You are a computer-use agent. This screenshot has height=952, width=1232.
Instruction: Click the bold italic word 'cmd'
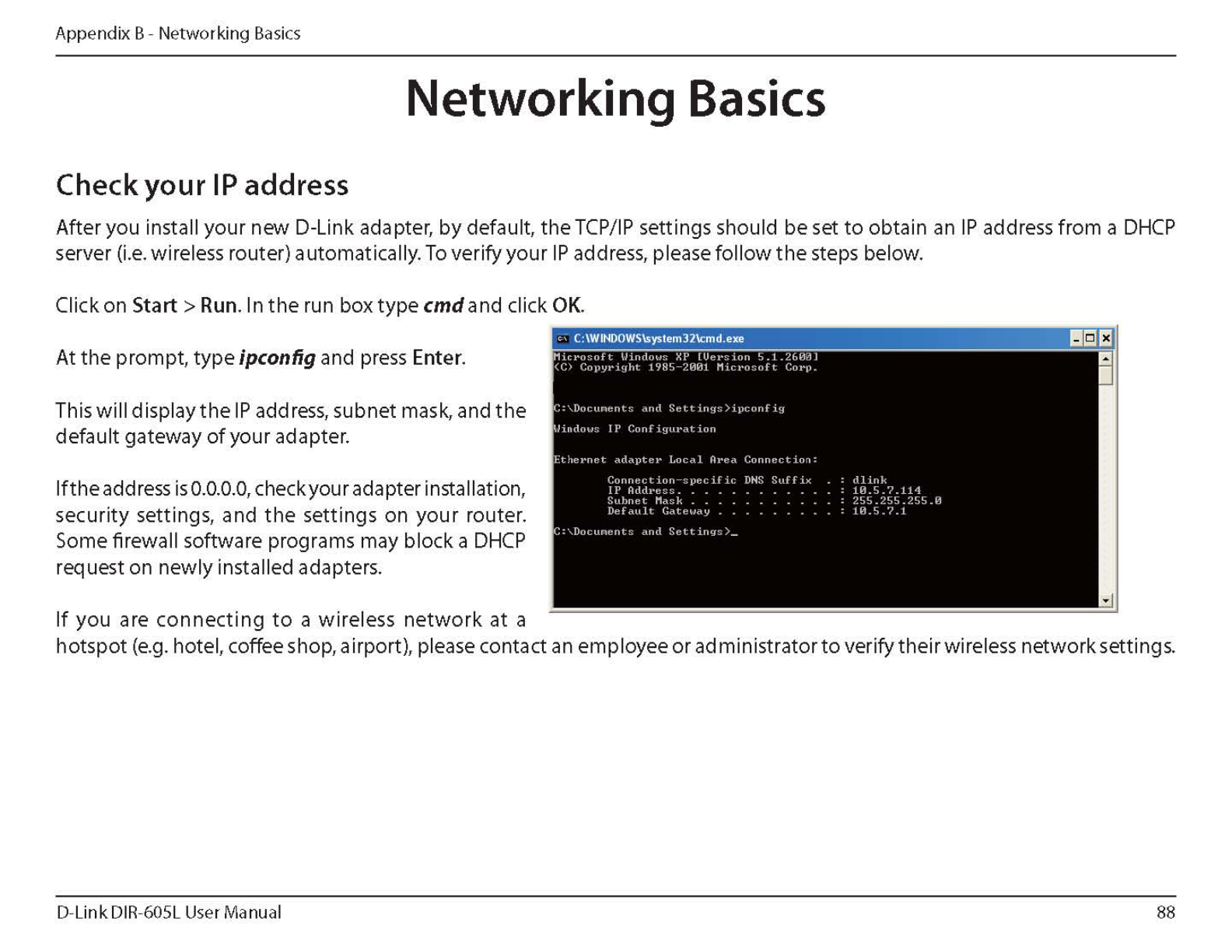coord(443,306)
